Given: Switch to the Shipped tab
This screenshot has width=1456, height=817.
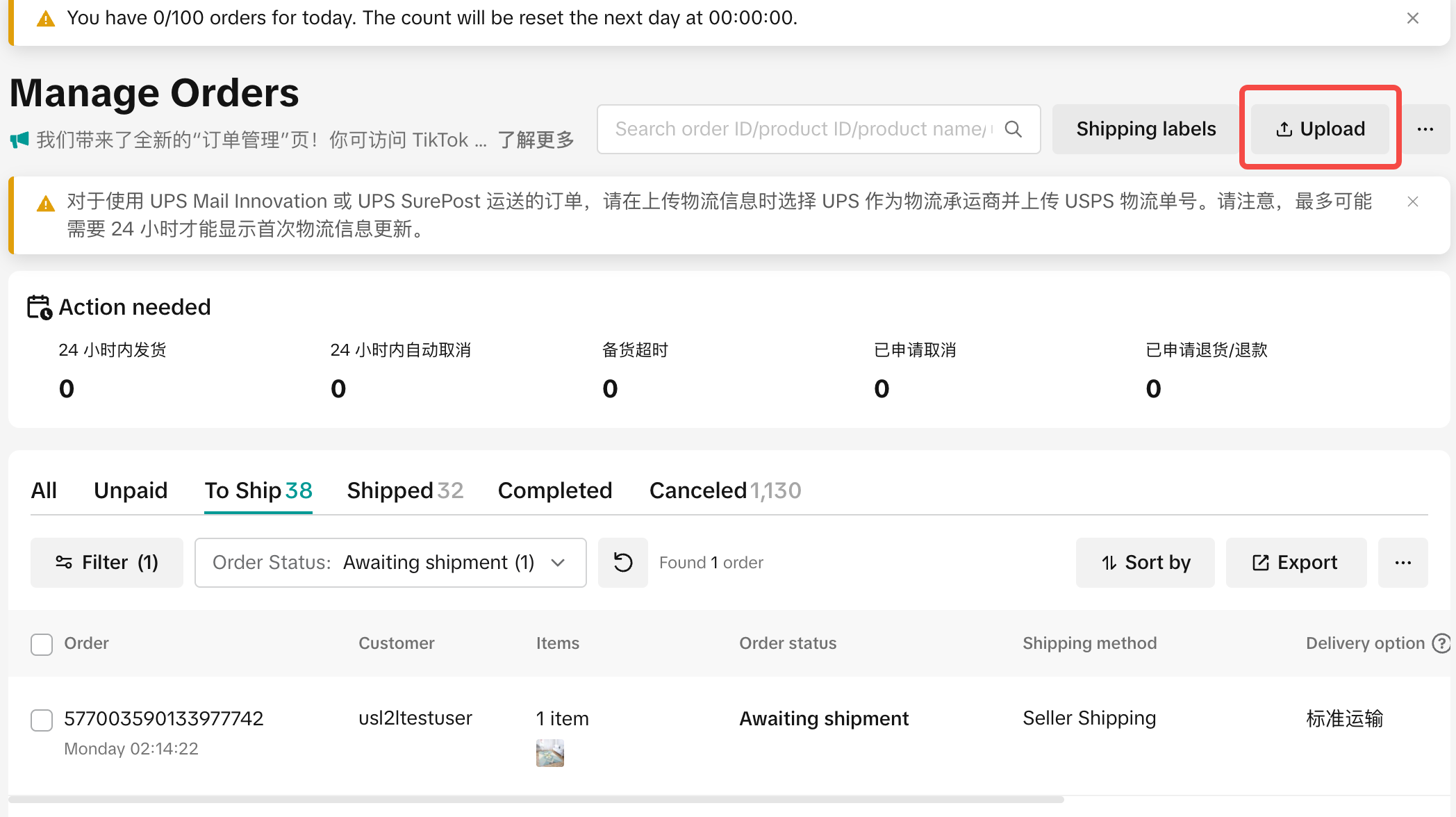Looking at the screenshot, I should pyautogui.click(x=404, y=490).
